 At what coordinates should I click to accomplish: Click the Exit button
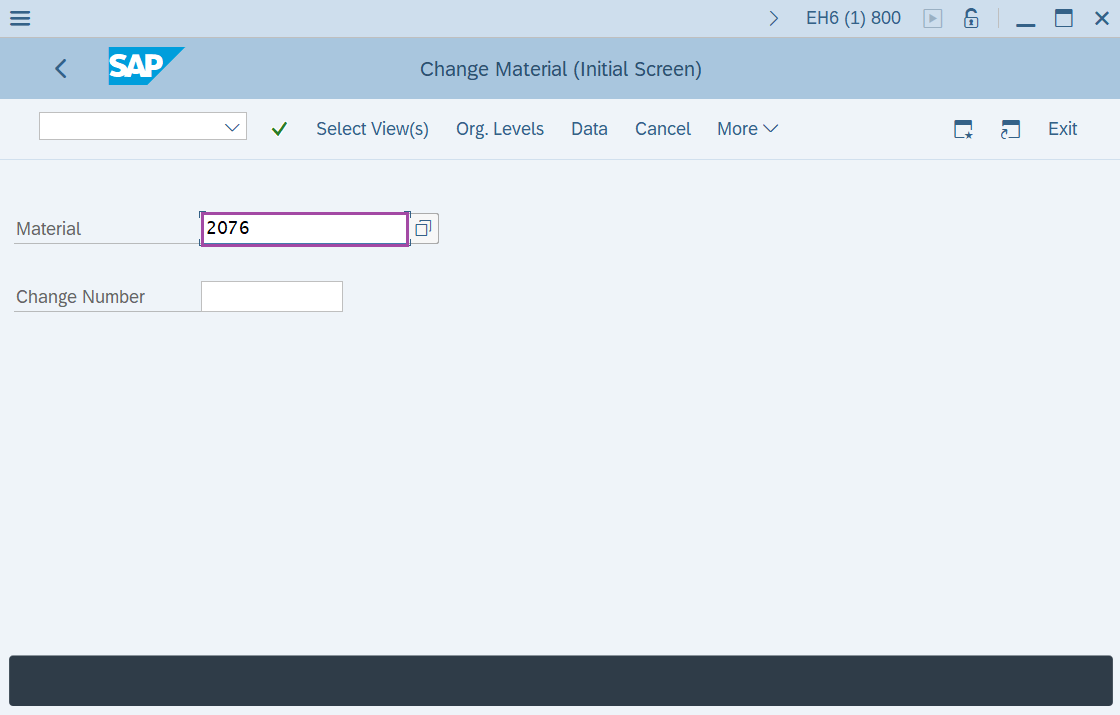tap(1062, 129)
